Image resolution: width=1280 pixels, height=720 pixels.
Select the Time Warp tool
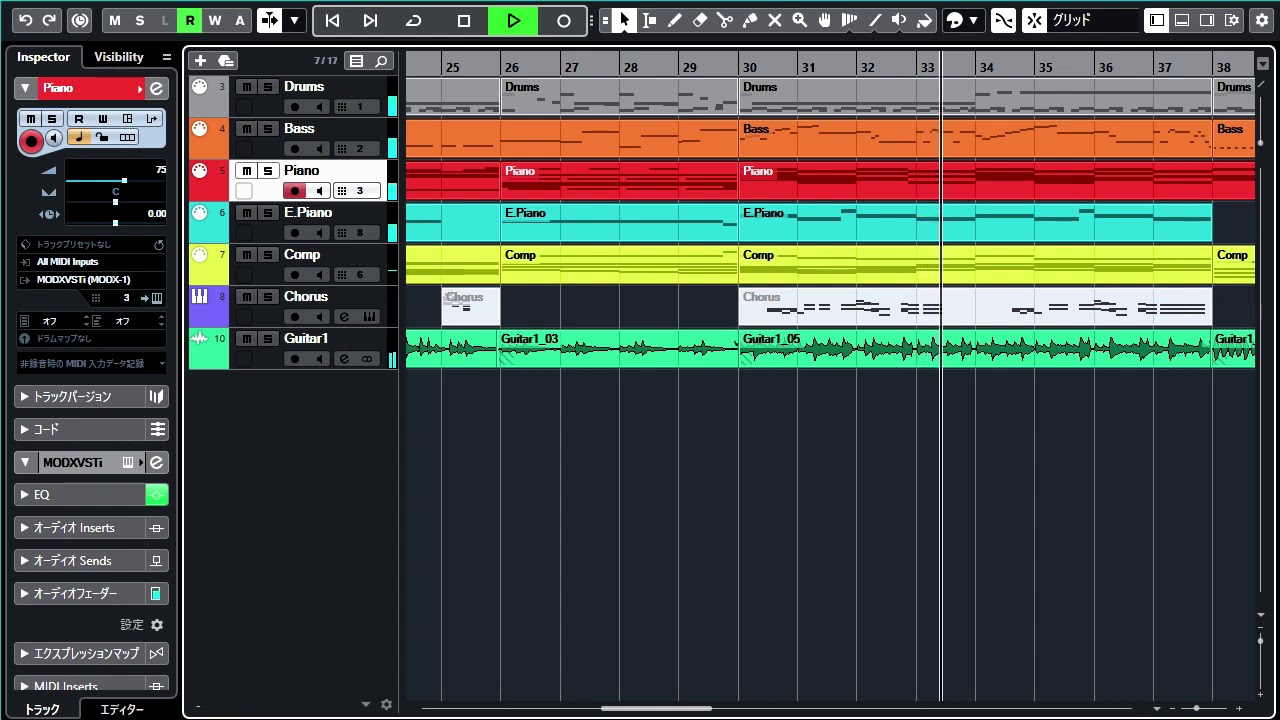tap(849, 20)
